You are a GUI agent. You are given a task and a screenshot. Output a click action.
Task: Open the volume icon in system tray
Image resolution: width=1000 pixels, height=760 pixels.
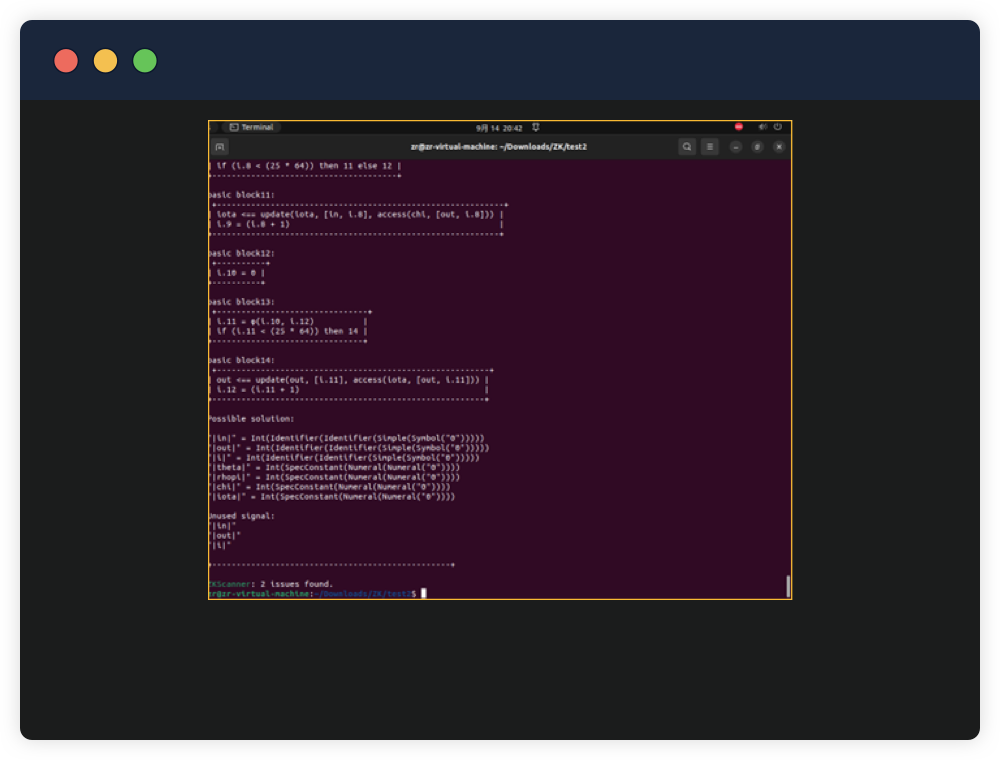pos(762,127)
